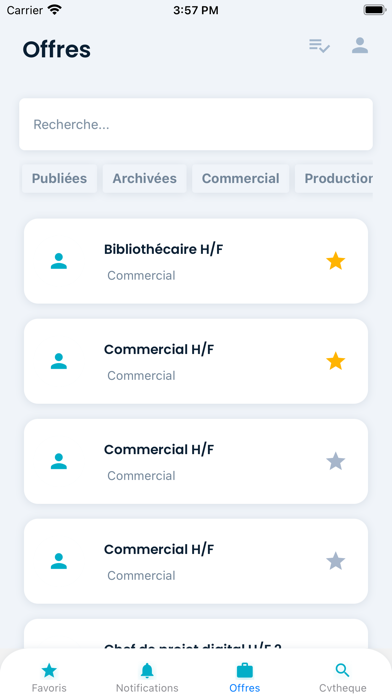Filter offers by Publiées
Image resolution: width=392 pixels, height=696 pixels.
click(x=59, y=178)
